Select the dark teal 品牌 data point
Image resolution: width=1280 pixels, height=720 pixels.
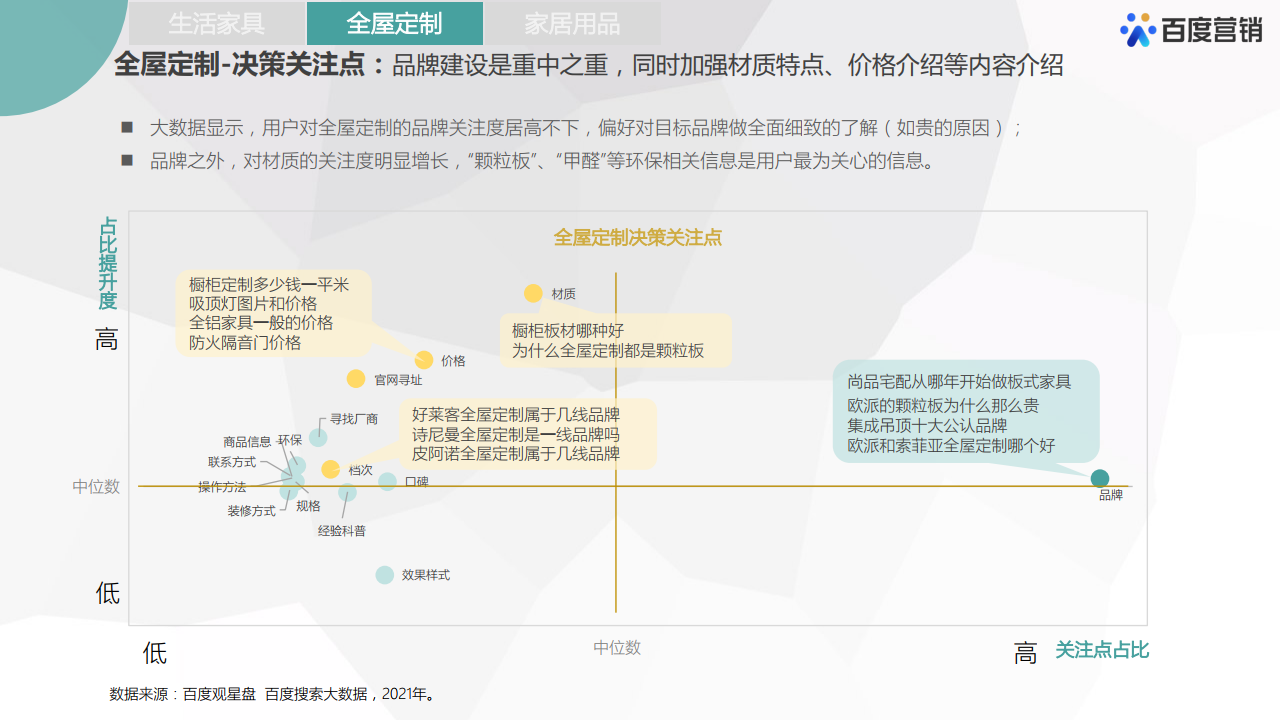coord(1100,478)
